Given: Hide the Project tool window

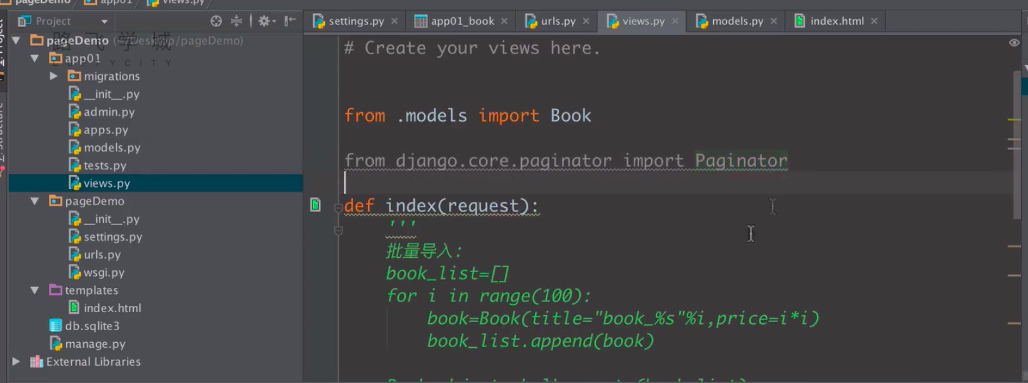Looking at the screenshot, I should (290, 21).
